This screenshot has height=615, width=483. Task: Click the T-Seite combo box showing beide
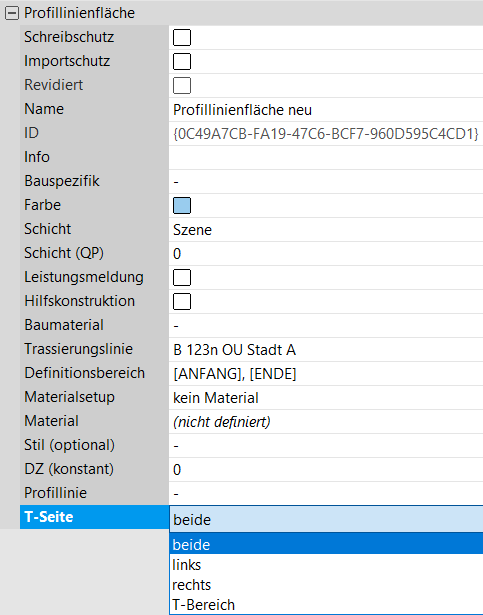coord(326,519)
